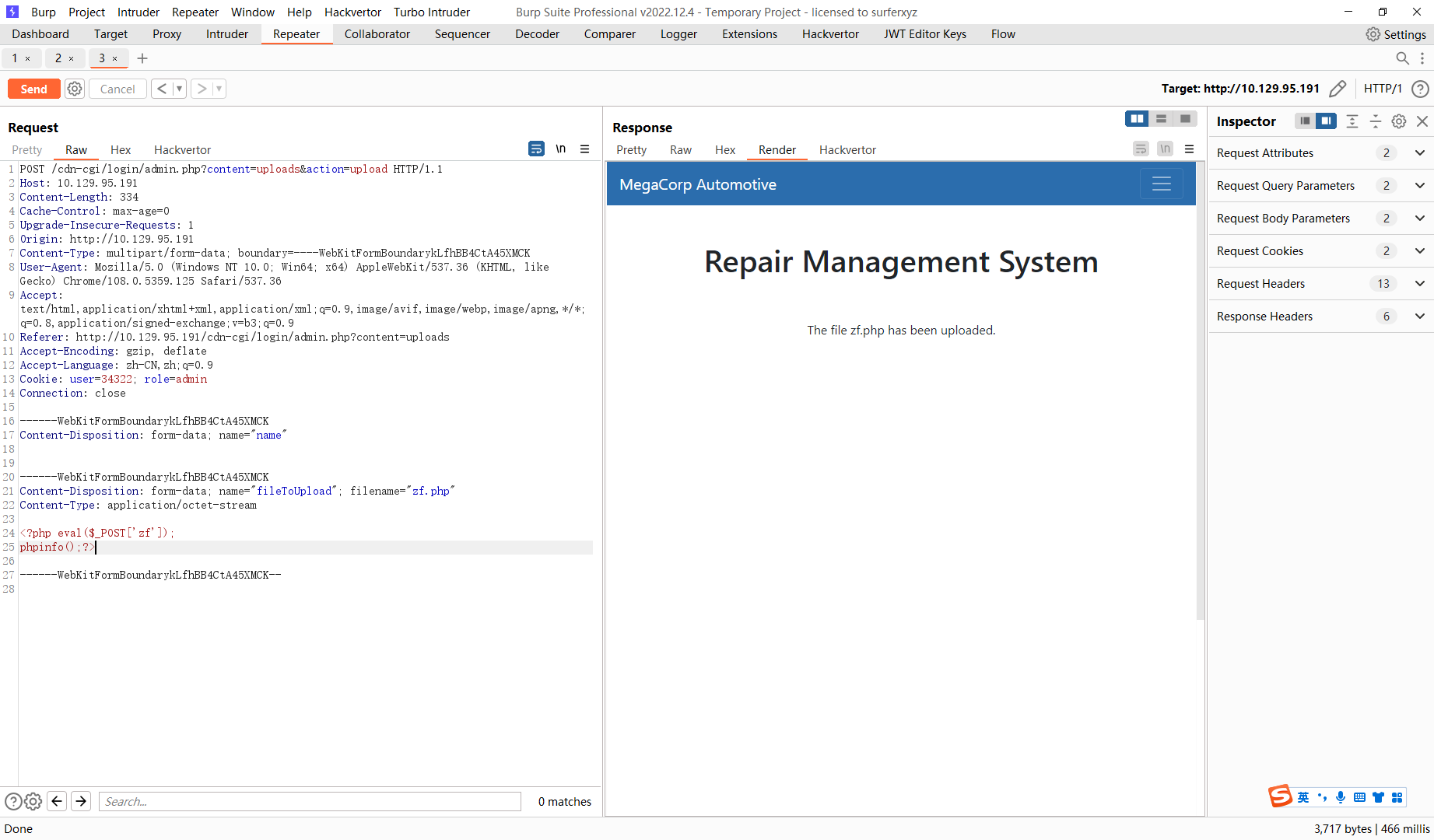The image size is (1434, 840).
Task: Switch to combined tabbed layout view
Action: click(1185, 119)
